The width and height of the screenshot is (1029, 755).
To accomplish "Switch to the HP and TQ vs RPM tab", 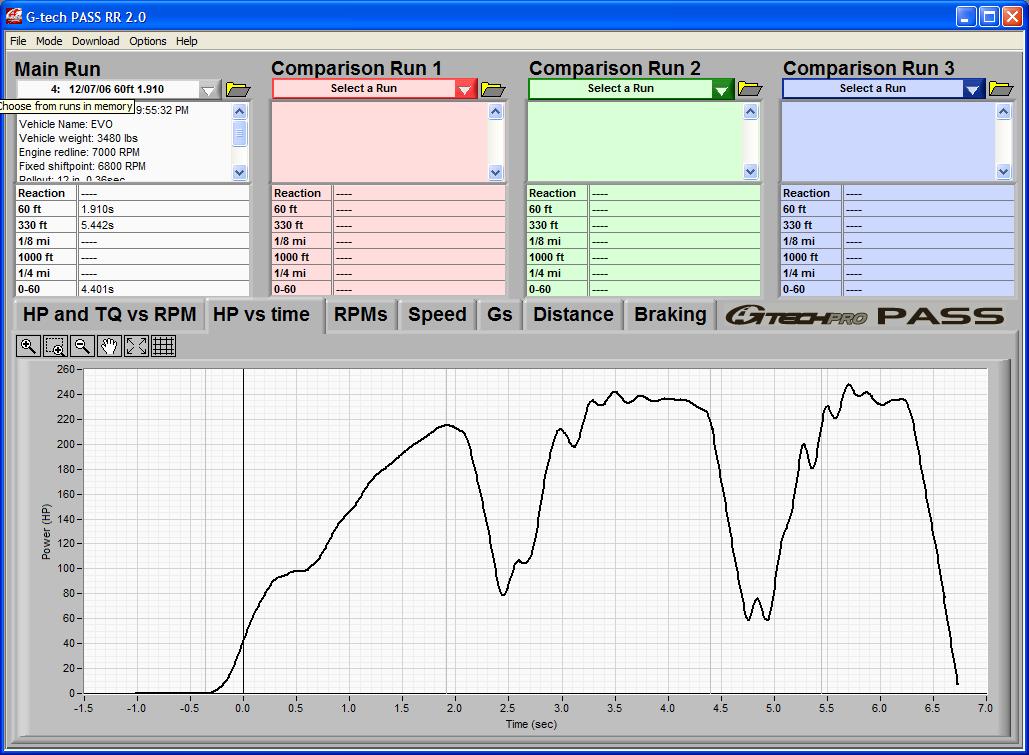I will click(109, 315).
